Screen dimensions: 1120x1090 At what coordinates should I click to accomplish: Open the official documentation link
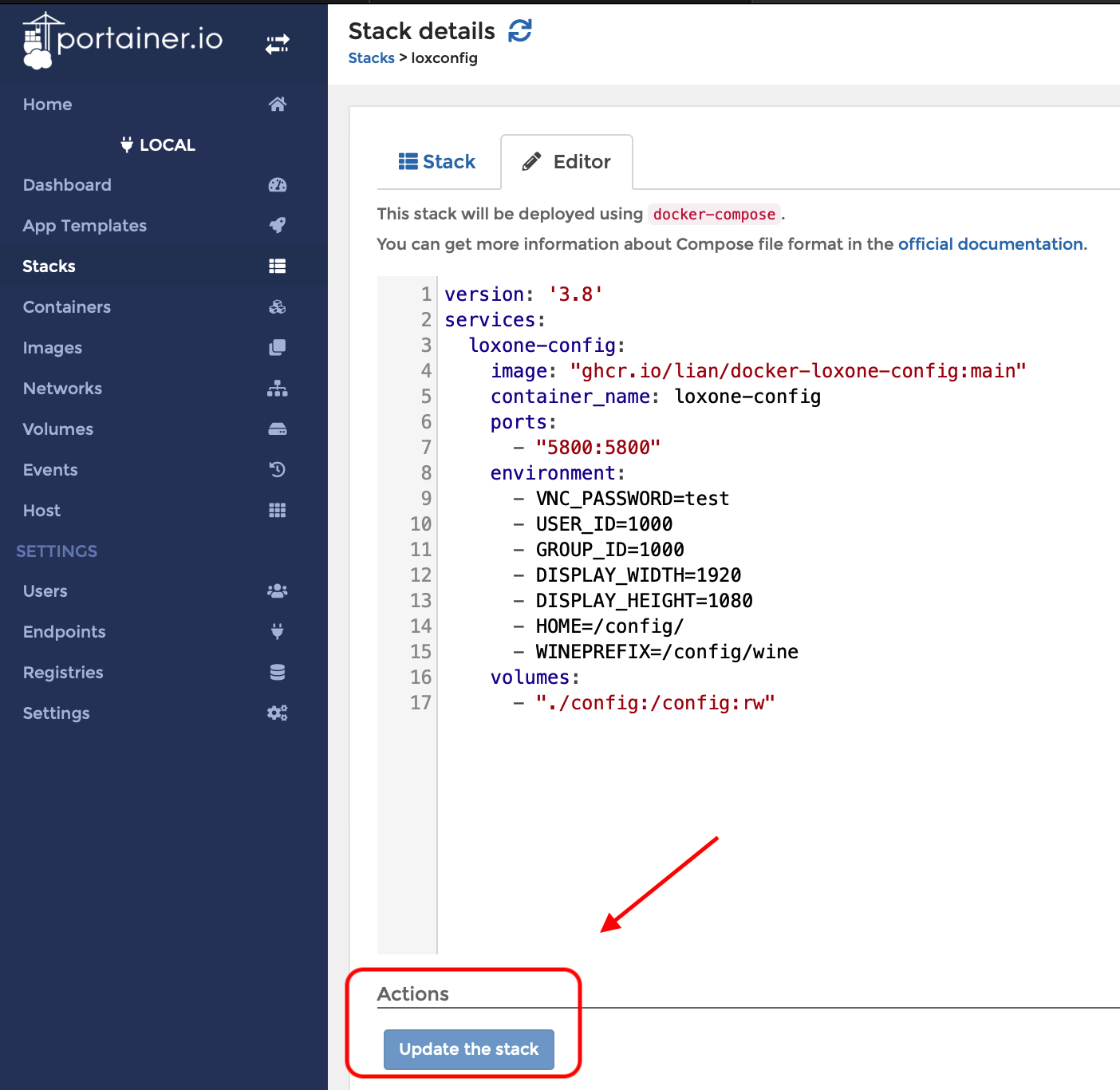991,244
